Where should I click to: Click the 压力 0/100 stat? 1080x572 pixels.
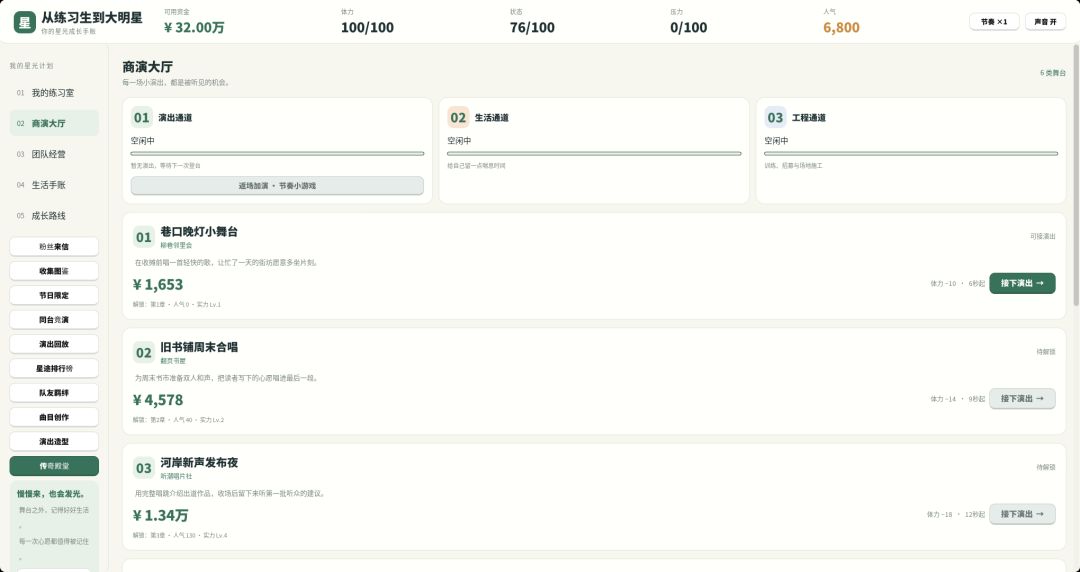(x=688, y=28)
